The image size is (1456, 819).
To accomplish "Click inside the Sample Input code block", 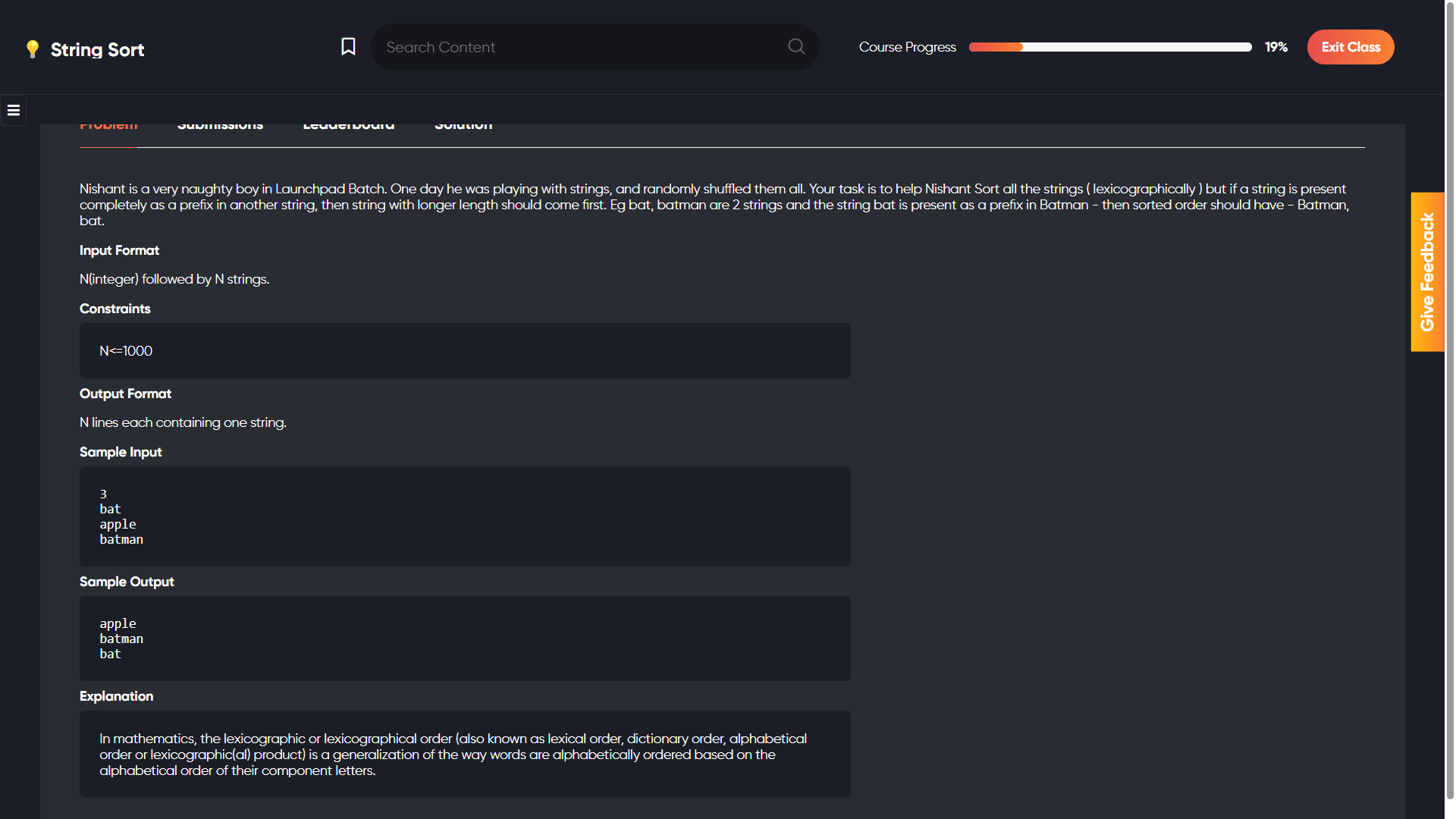I will [x=464, y=516].
